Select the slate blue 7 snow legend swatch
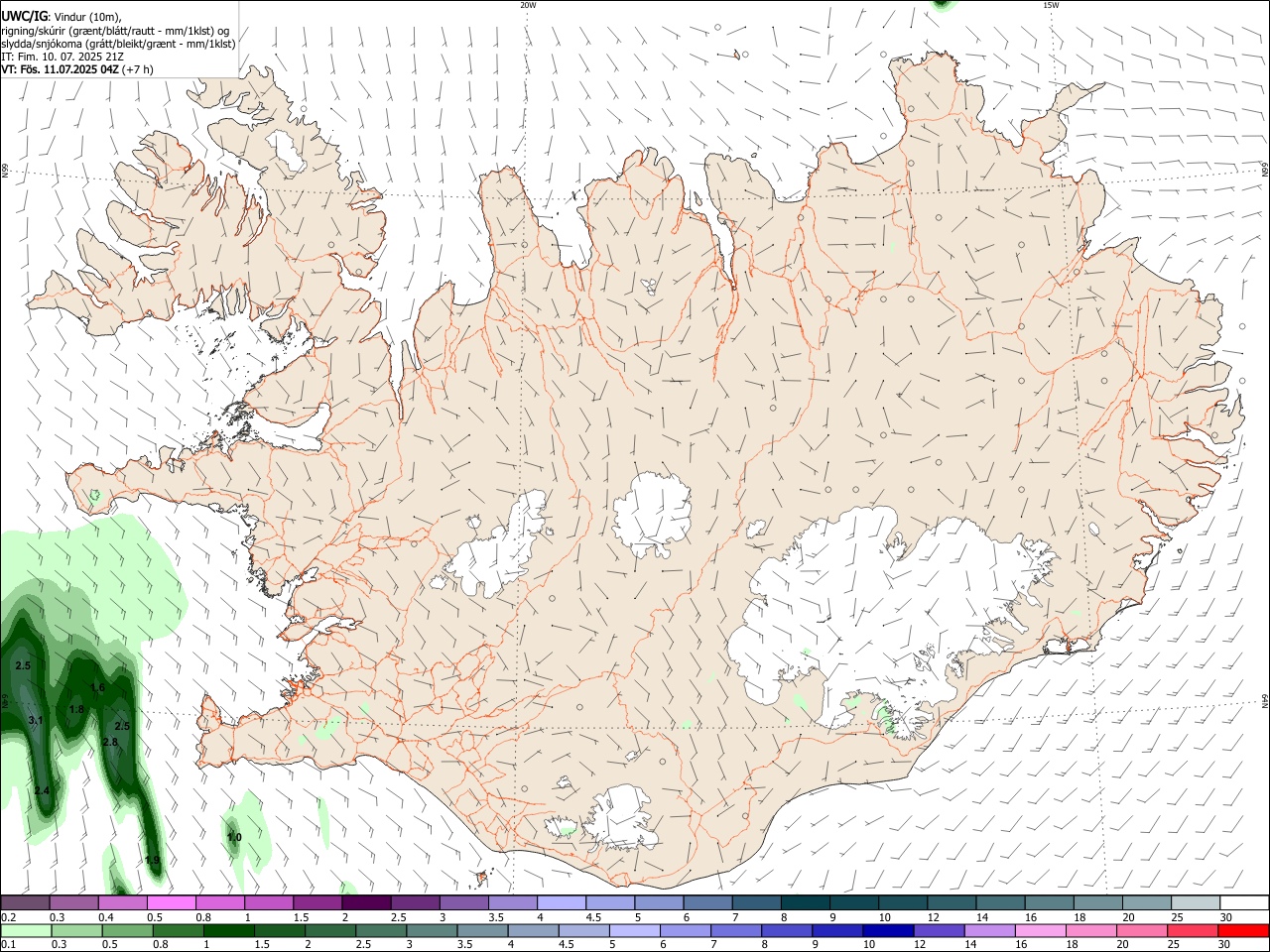 pos(756,903)
